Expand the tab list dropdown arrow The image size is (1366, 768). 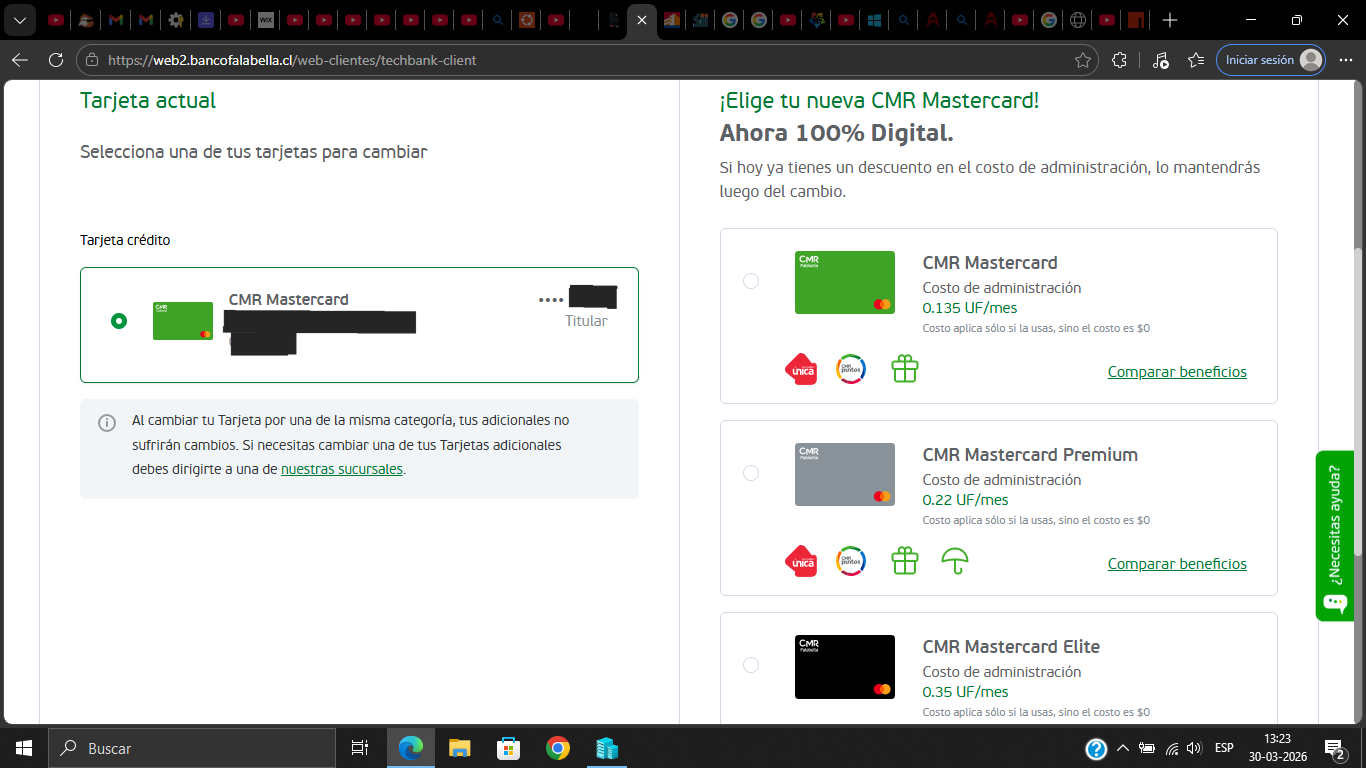point(19,20)
